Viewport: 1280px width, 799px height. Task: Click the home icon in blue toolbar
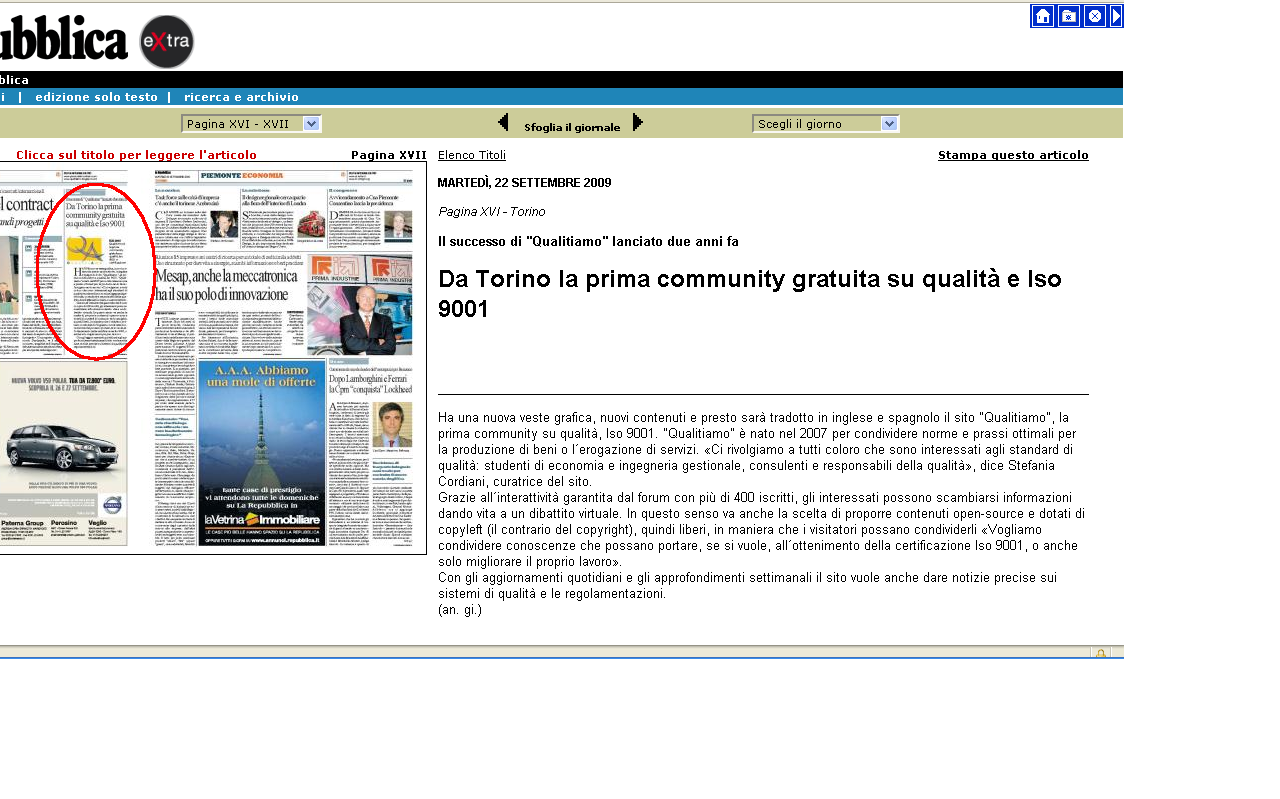(x=1043, y=16)
